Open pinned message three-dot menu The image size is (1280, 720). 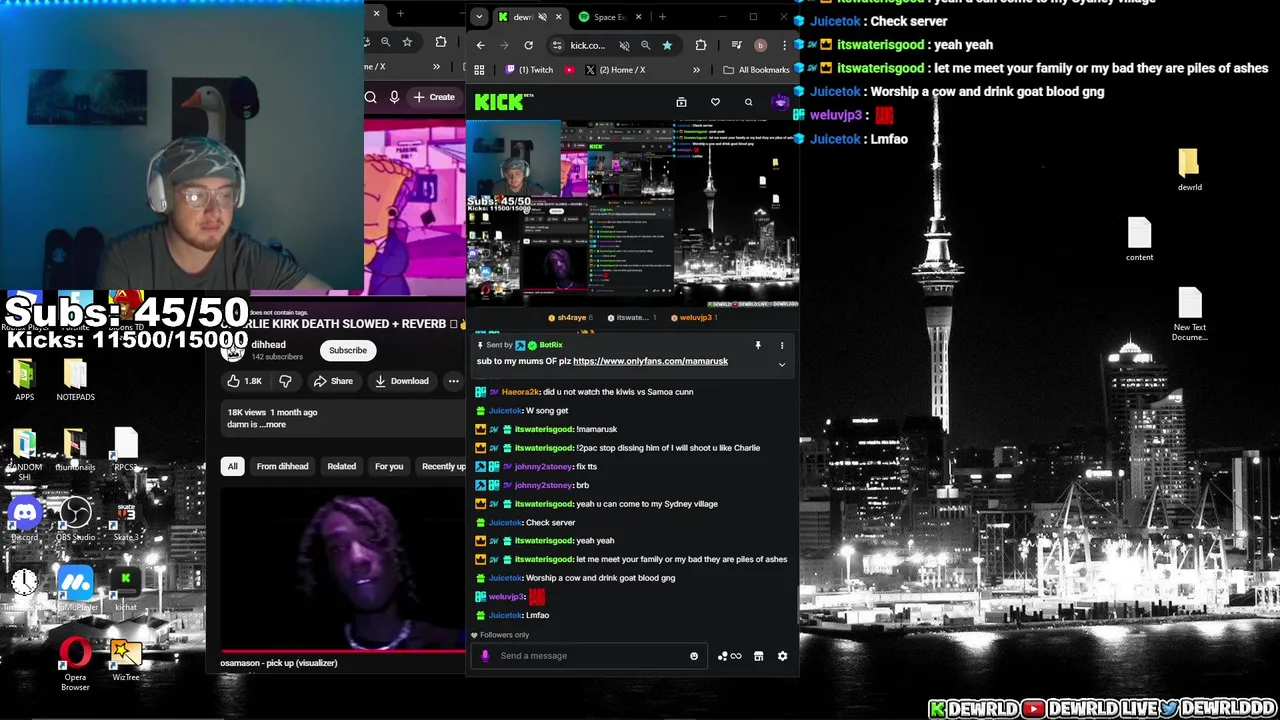(782, 345)
